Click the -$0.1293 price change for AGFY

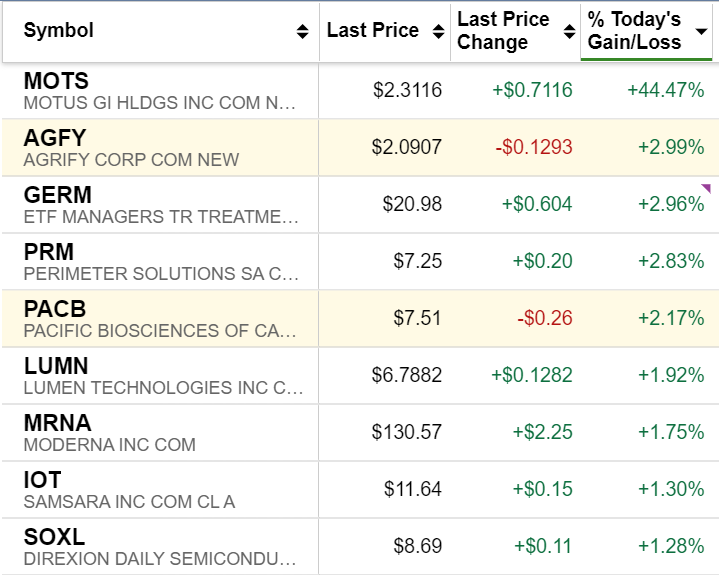click(x=533, y=148)
